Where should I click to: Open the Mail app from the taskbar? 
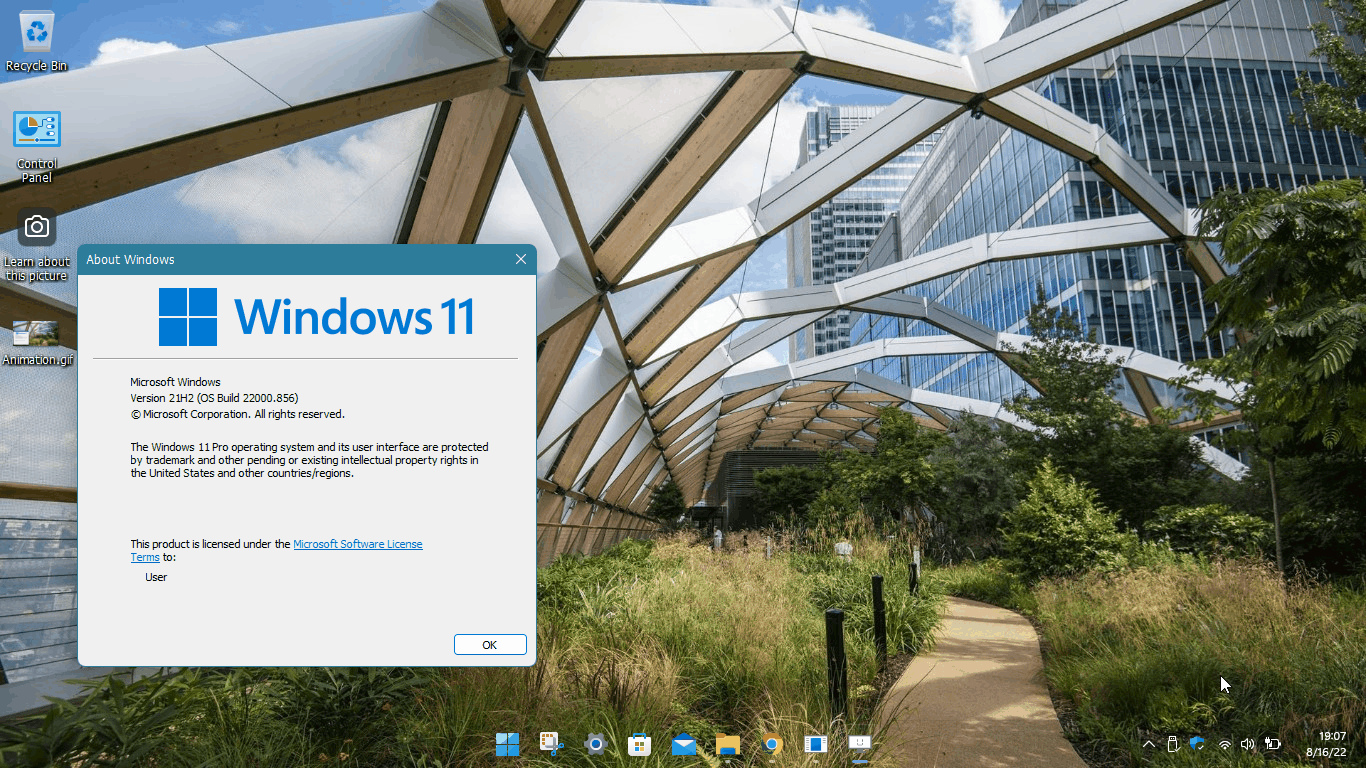pos(684,744)
